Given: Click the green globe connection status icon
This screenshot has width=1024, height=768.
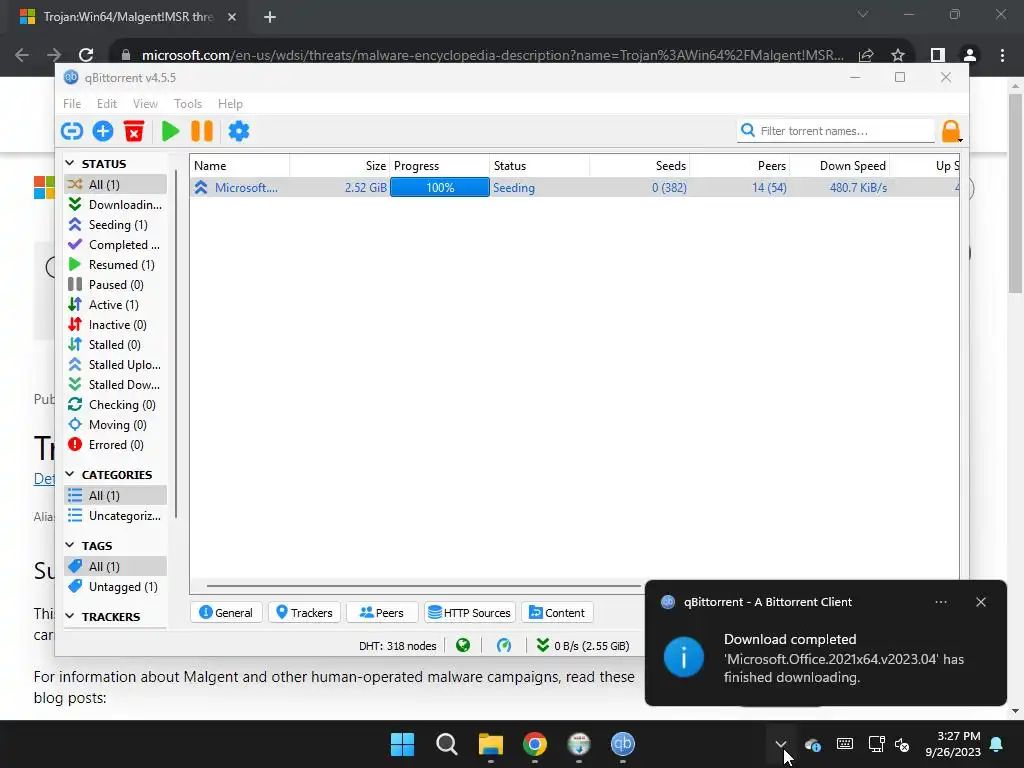Looking at the screenshot, I should click(x=463, y=646).
